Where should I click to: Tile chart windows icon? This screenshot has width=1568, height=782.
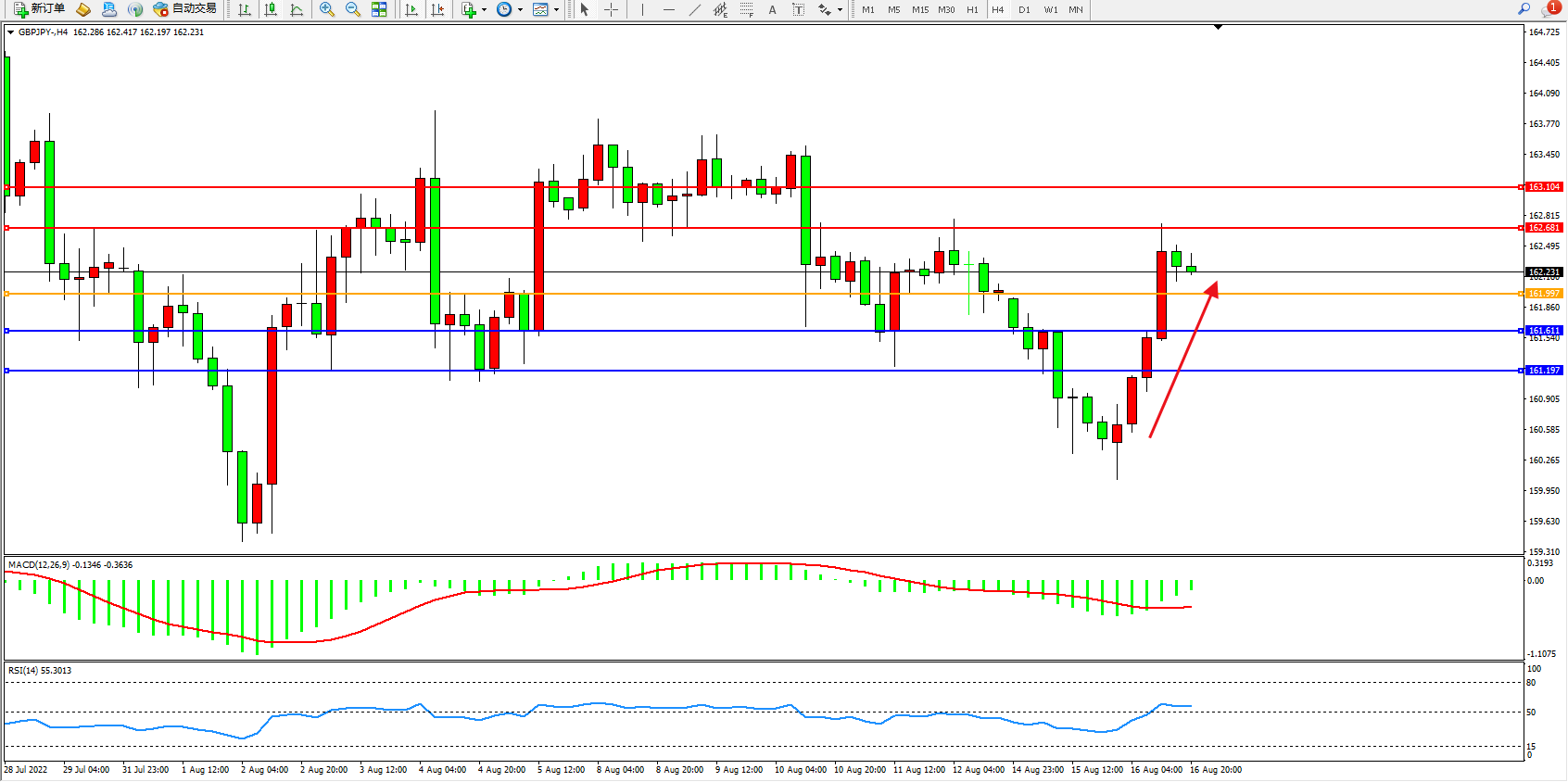click(379, 9)
